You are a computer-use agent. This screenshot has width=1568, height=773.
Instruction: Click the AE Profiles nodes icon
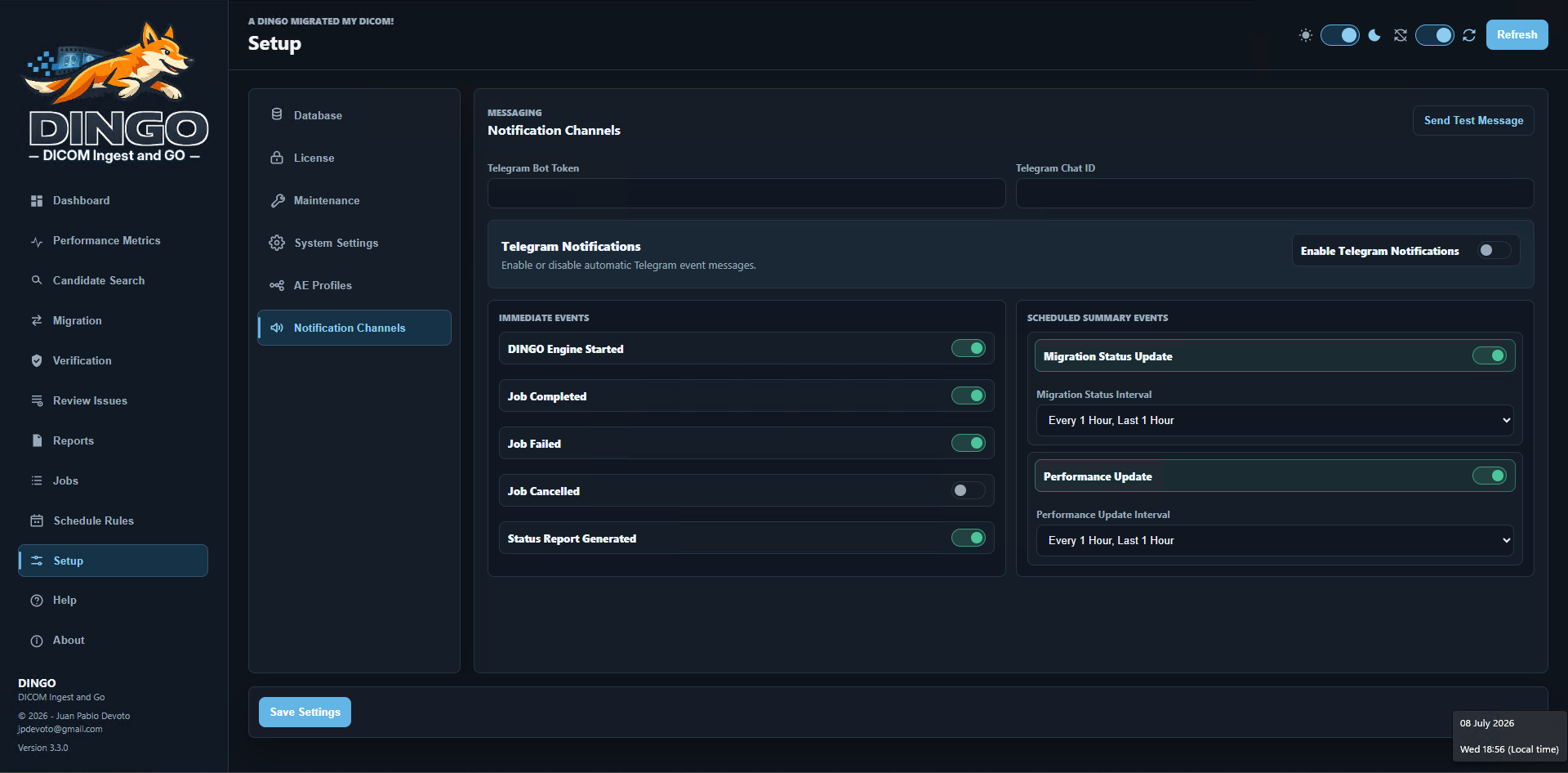point(277,285)
